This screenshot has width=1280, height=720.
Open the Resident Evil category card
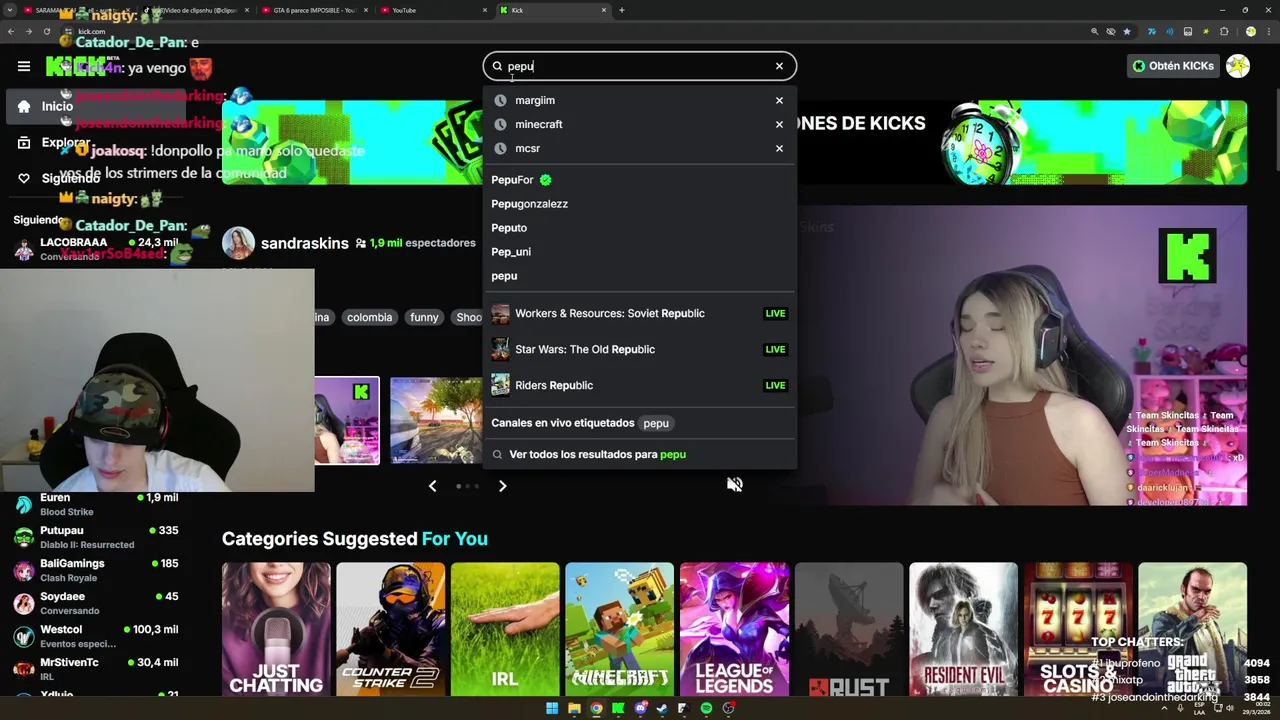963,629
